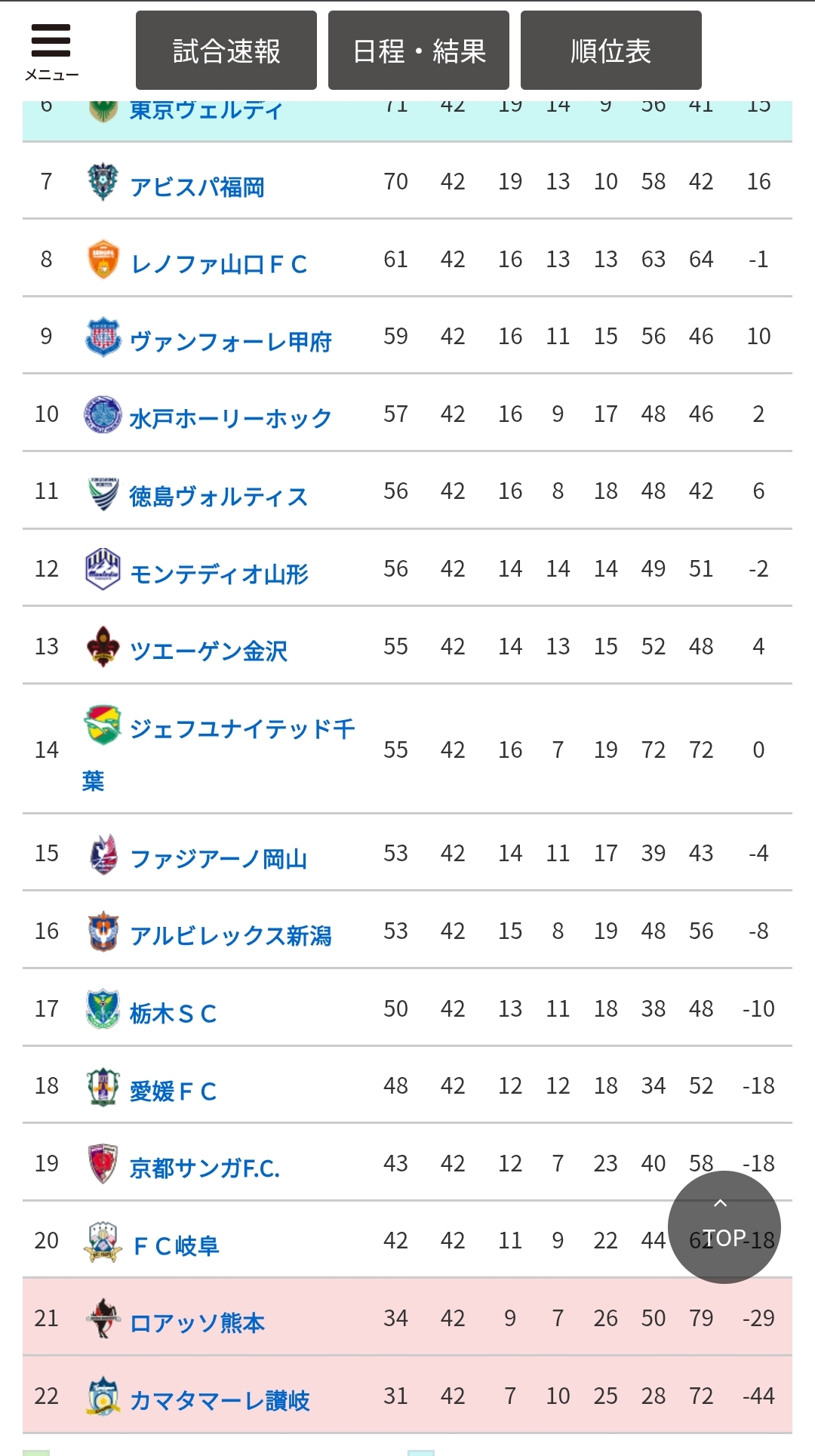Open the 京都サンガF.C. team link
This screenshot has width=815, height=1456.
[x=205, y=1168]
